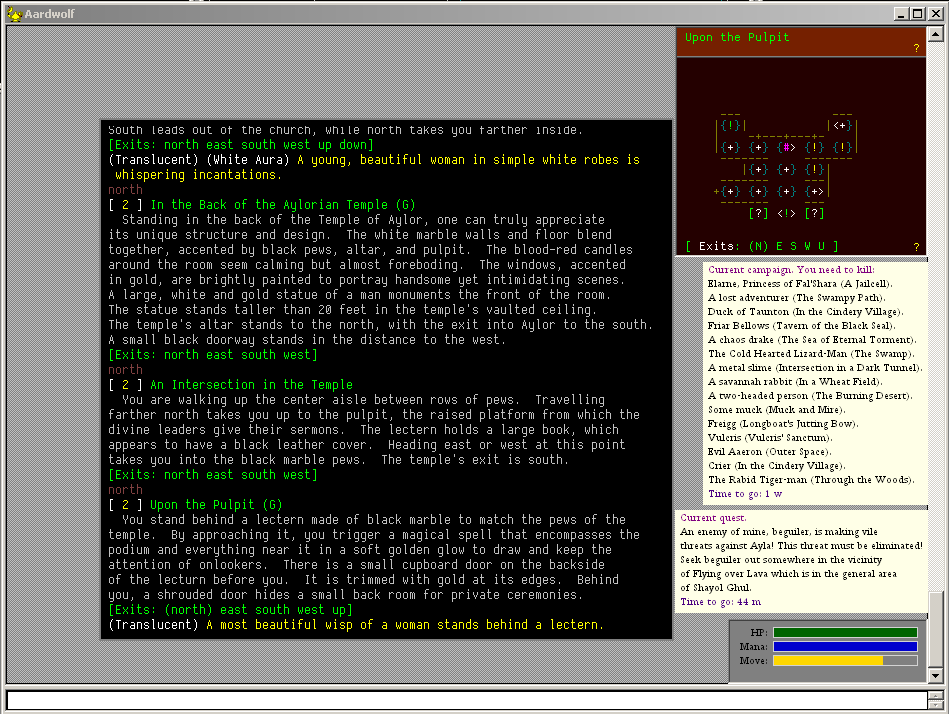Click the question mark beside the map Exits line
Screen dimensions: 949x714
coord(915,247)
